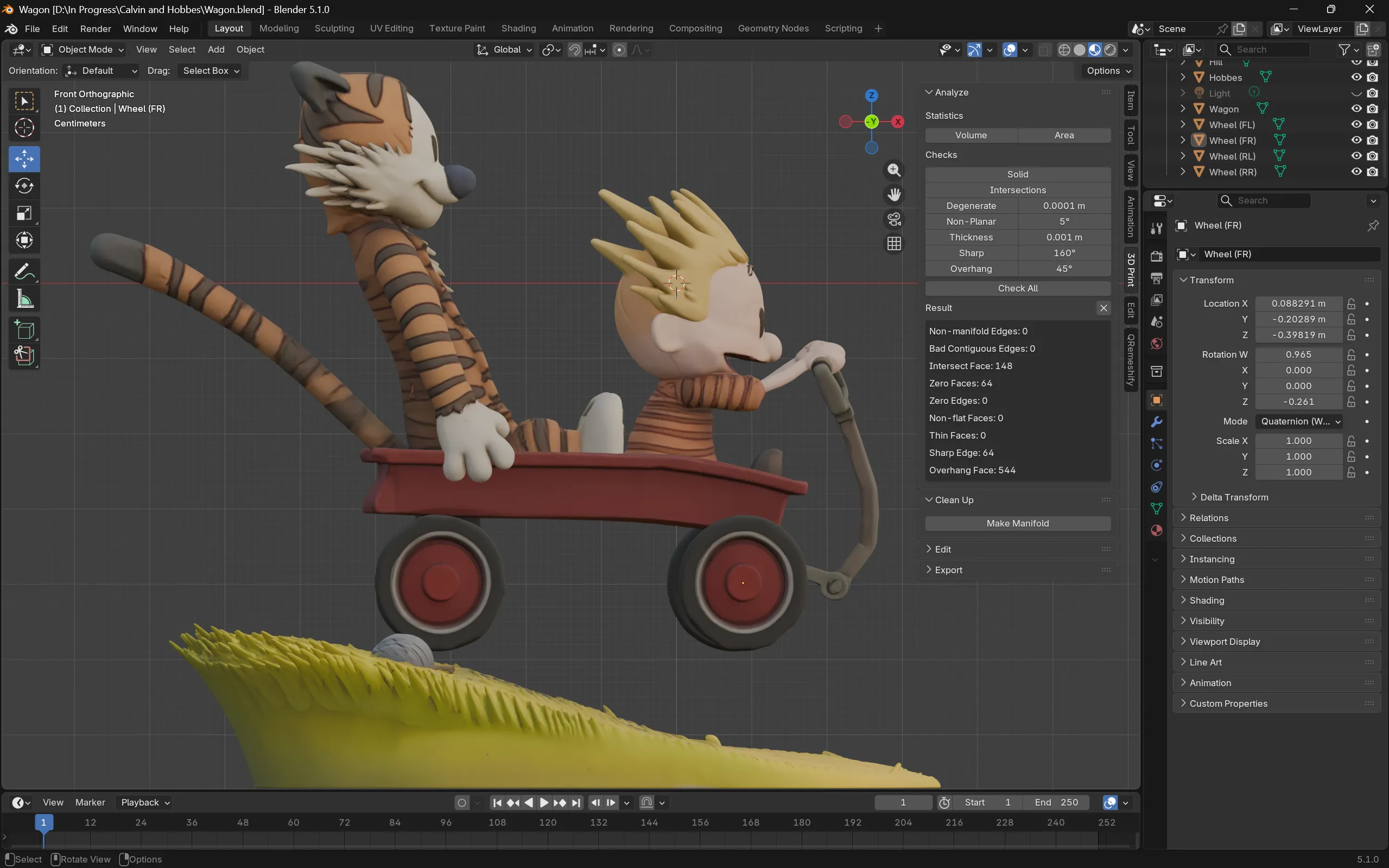1389x868 pixels.
Task: Click the Overhang 45° angle field
Action: [1064, 269]
